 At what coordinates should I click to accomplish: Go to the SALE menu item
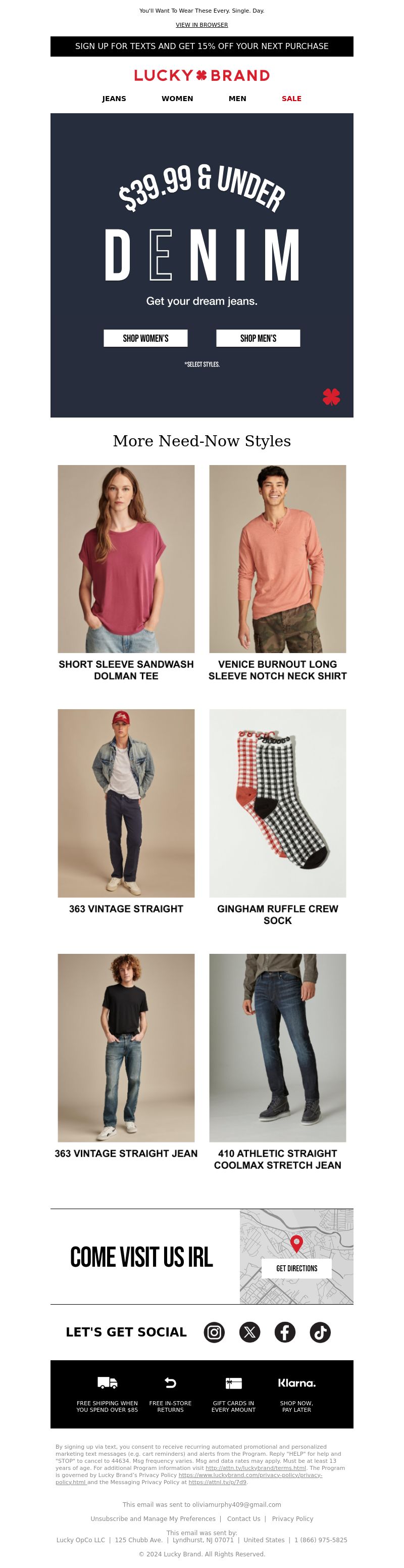(x=291, y=99)
